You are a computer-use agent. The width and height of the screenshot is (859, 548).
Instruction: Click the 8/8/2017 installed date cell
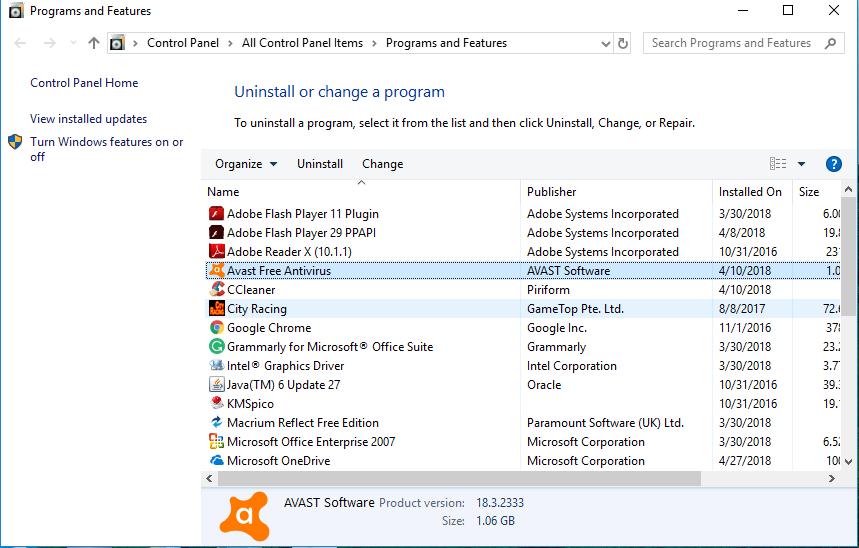tap(742, 309)
